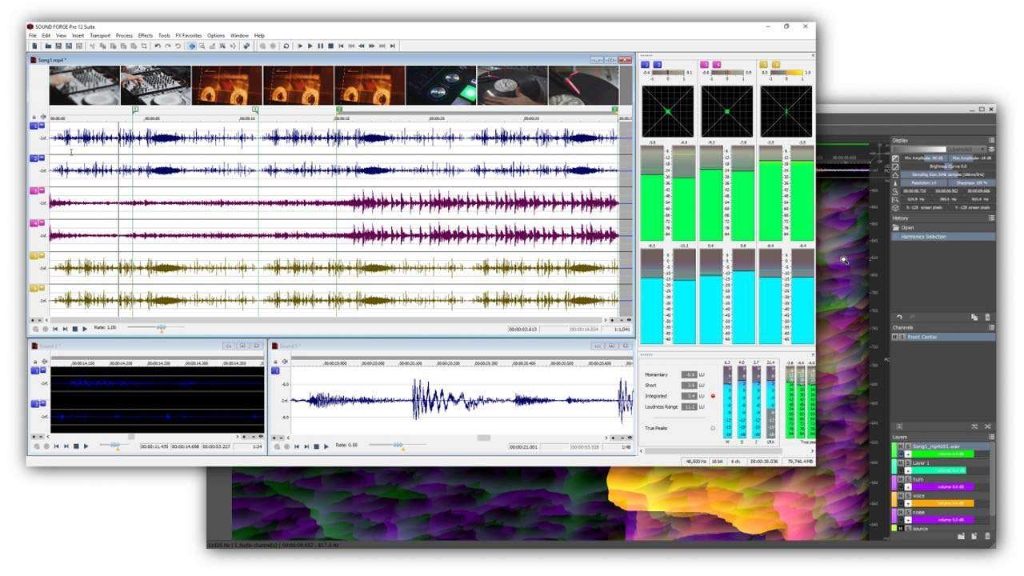The image size is (1024, 576).
Task: Open the FX Favorites menu
Action: pos(187,35)
